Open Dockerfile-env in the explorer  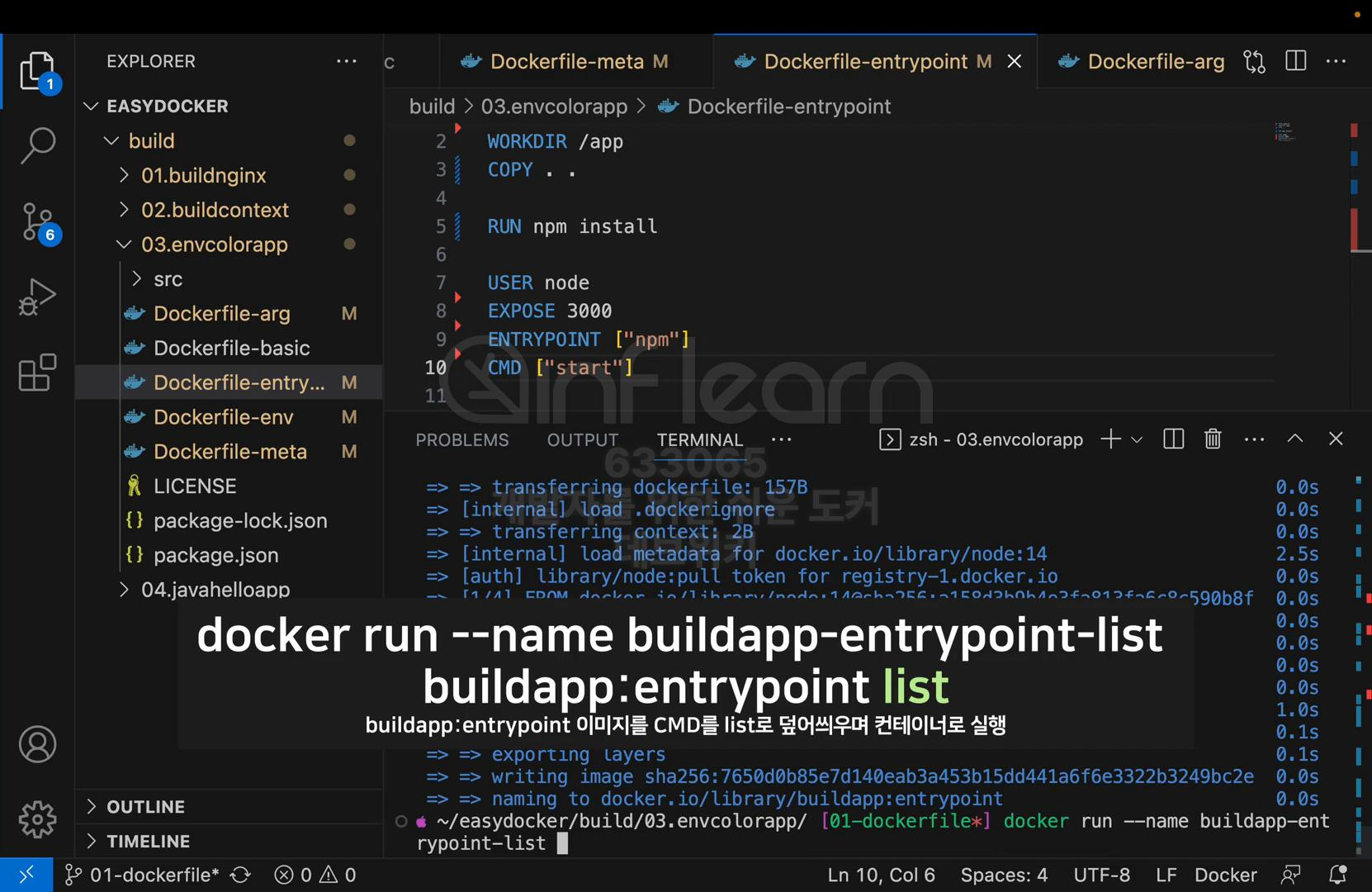pyautogui.click(x=229, y=417)
